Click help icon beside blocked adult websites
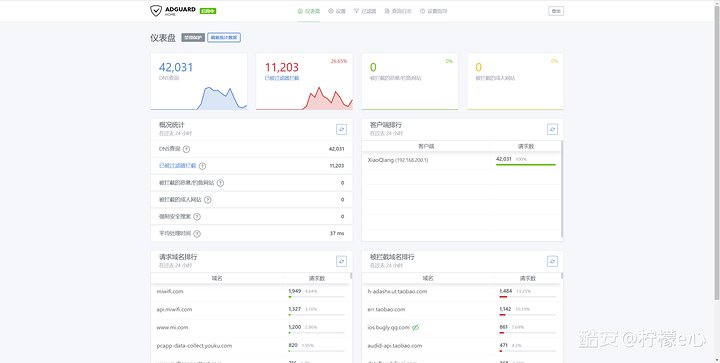720x363 pixels. click(208, 200)
